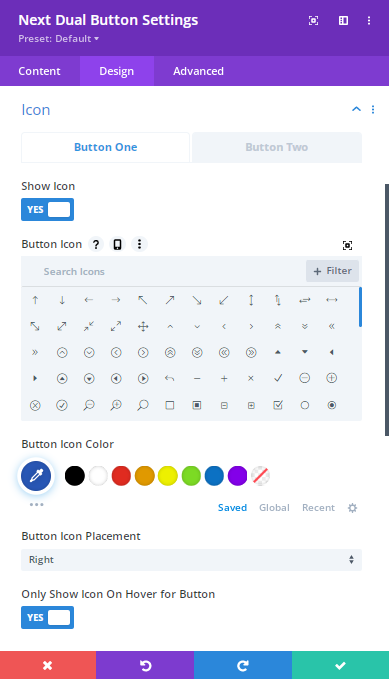The image size is (389, 679).
Task: Toggle Only Show Icon On Hover switch
Action: (x=48, y=618)
